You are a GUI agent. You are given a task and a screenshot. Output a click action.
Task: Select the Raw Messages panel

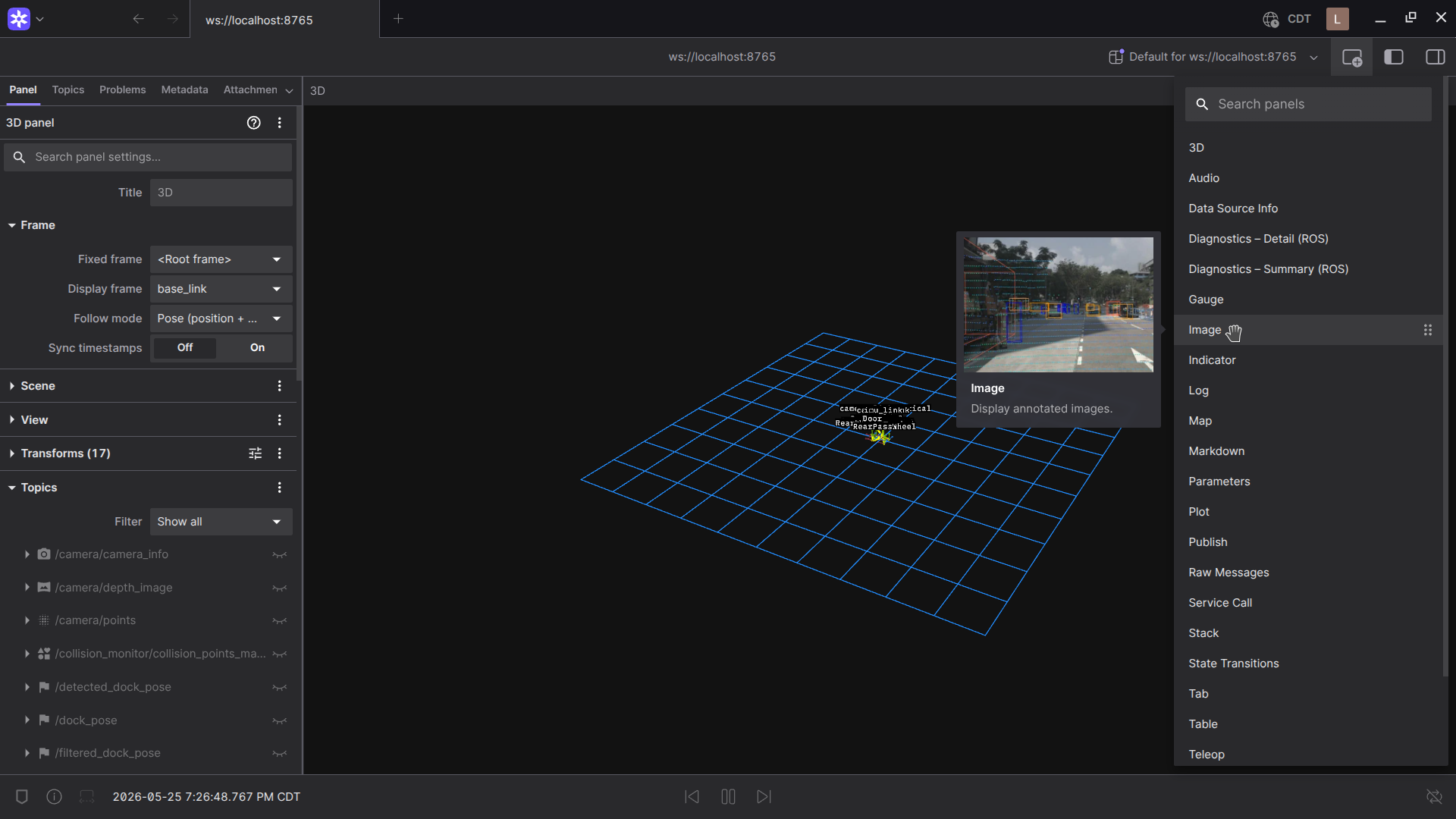click(x=1308, y=573)
